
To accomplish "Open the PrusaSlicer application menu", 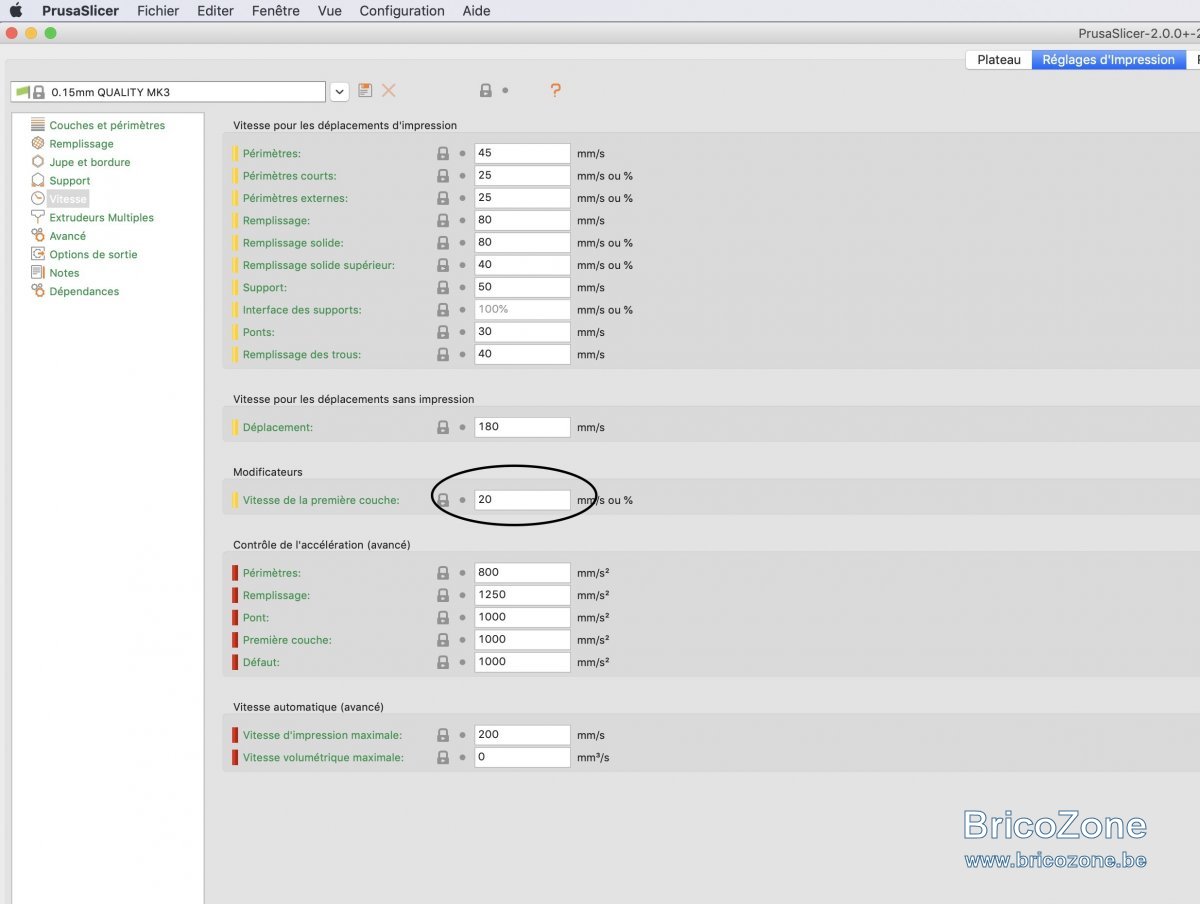I will [x=80, y=11].
